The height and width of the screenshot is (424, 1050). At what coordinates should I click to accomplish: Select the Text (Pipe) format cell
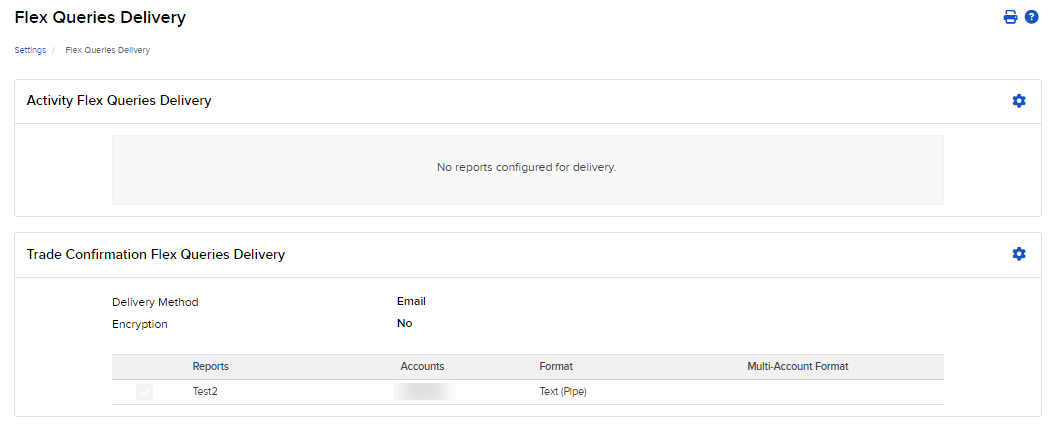click(x=563, y=392)
